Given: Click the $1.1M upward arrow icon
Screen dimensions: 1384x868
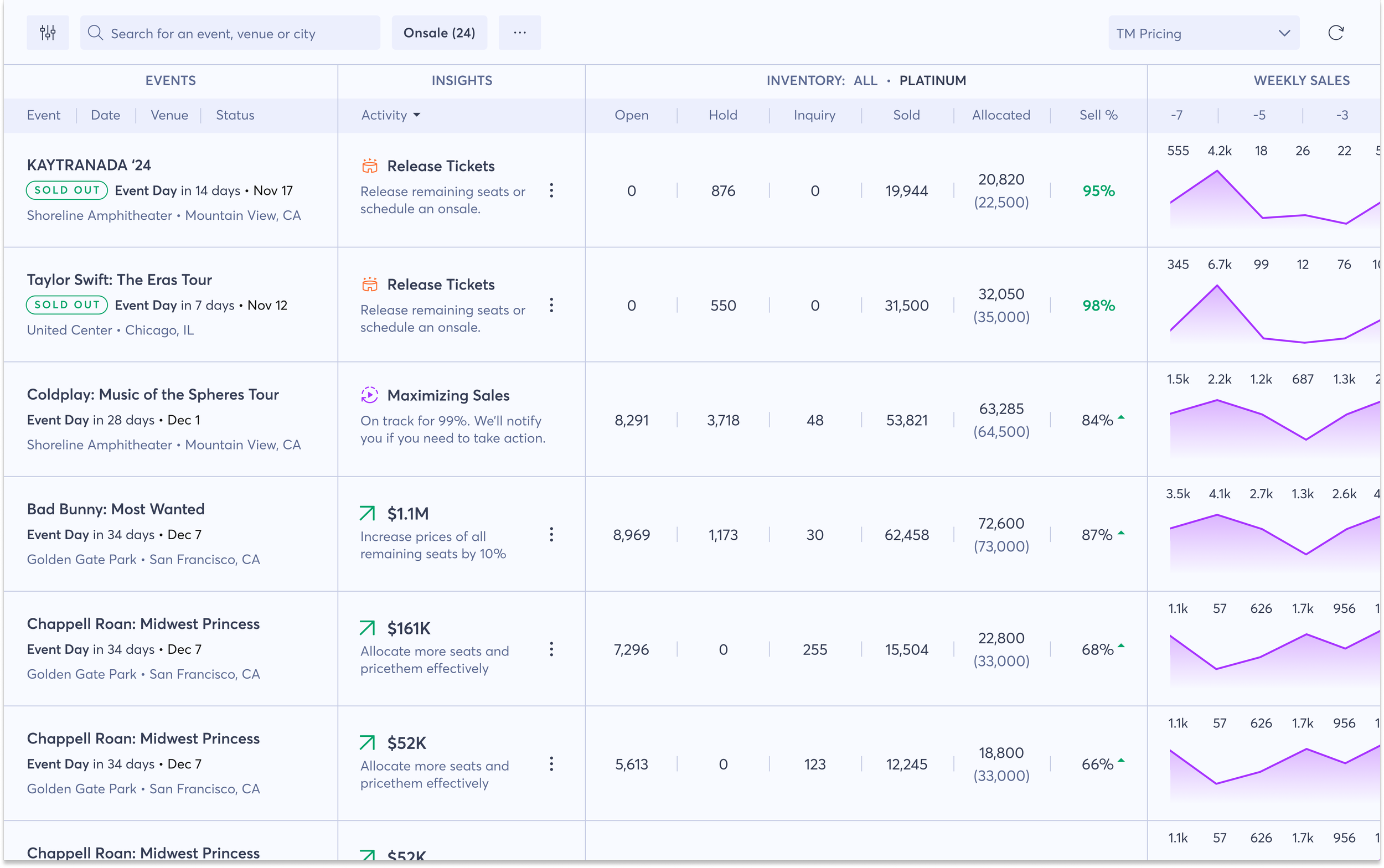Looking at the screenshot, I should tap(368, 513).
